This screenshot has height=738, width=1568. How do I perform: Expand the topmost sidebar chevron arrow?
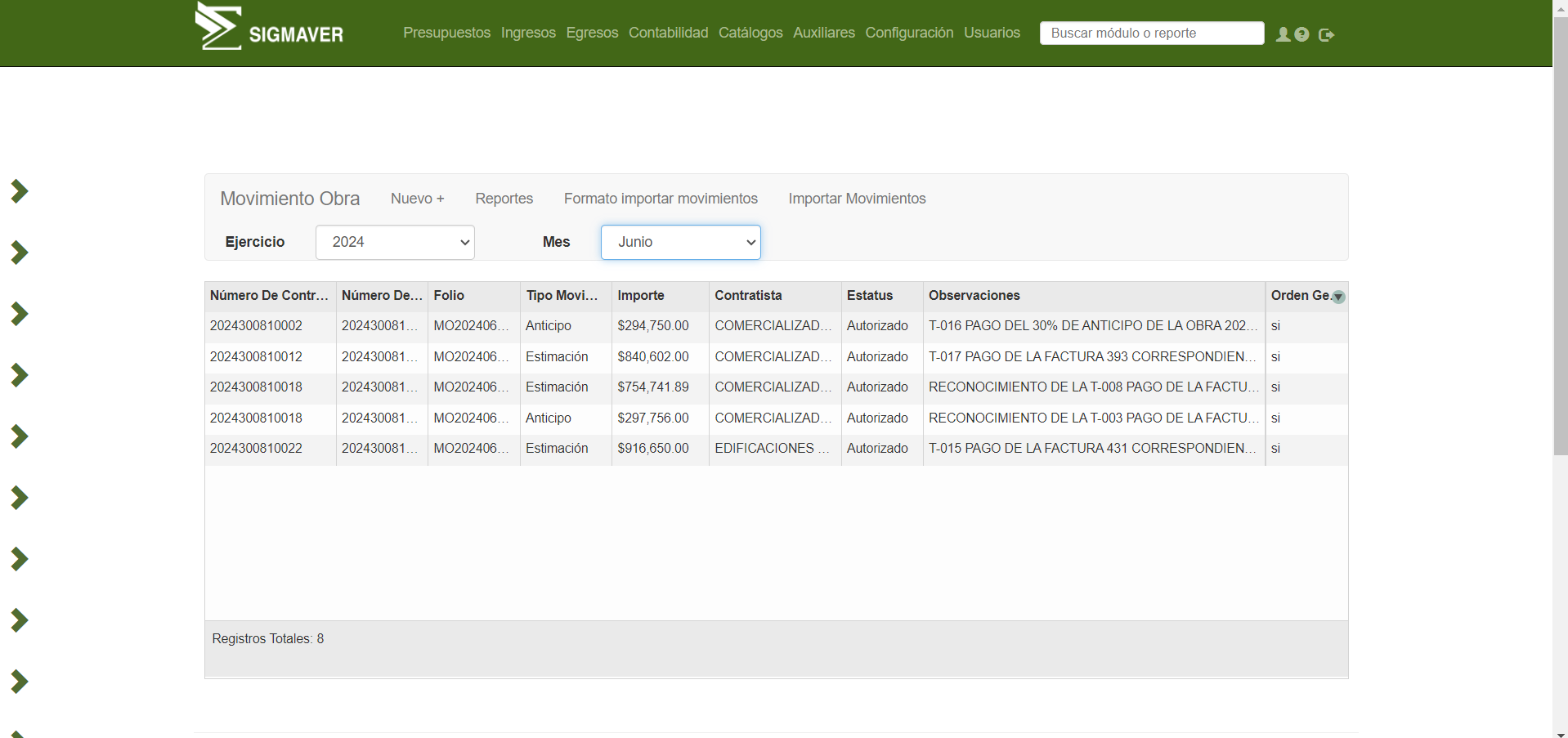click(x=20, y=191)
